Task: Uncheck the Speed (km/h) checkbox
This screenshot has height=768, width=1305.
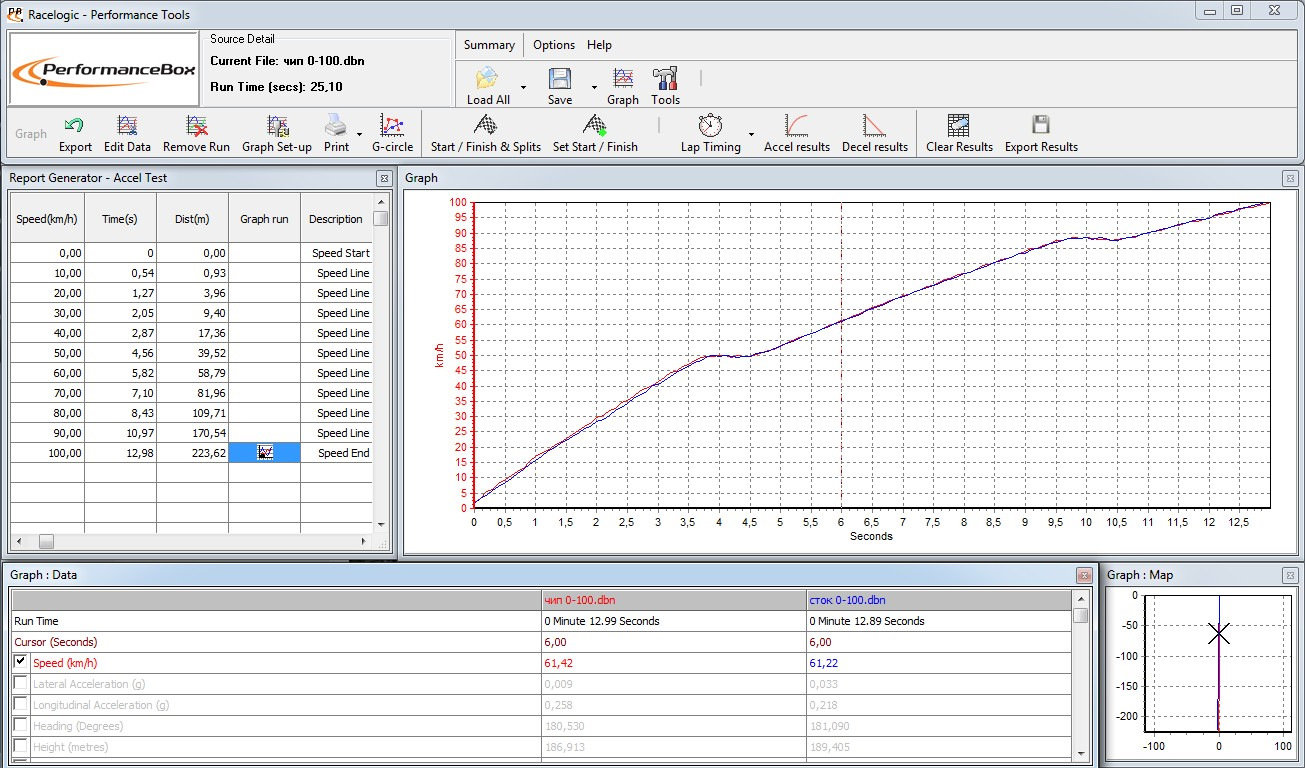Action: (x=21, y=662)
